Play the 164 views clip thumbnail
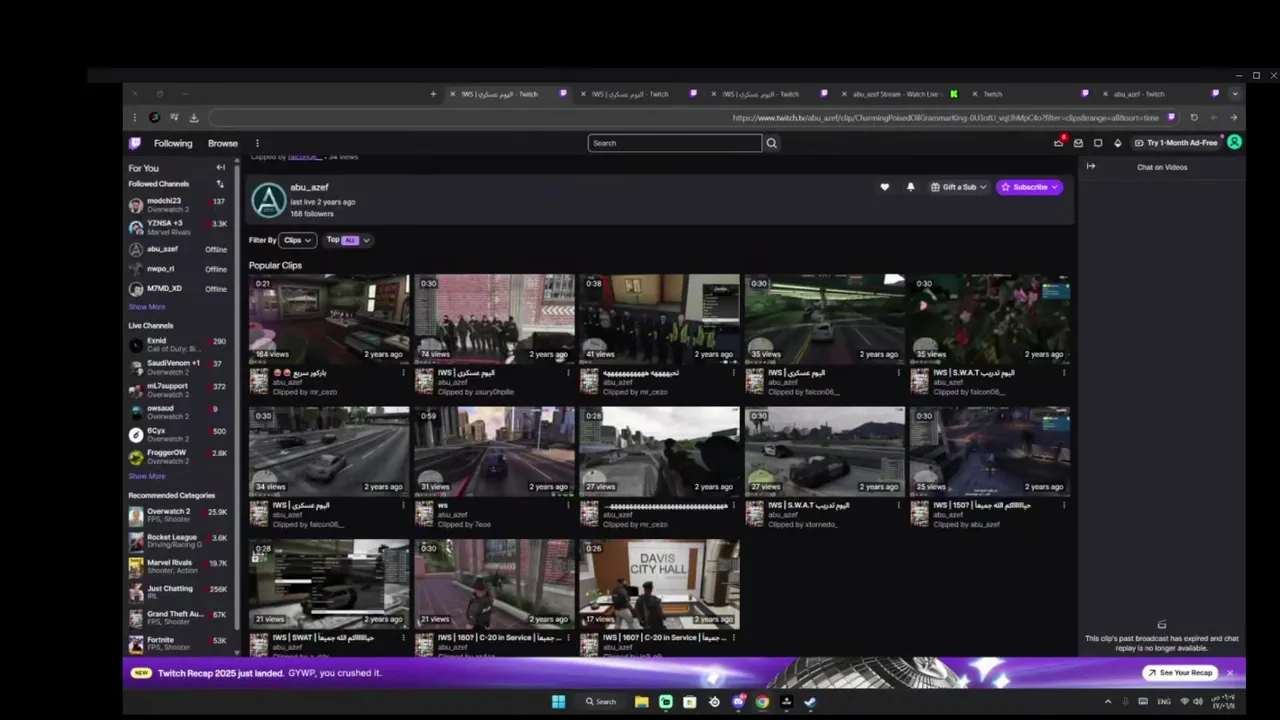Viewport: 1280px width, 720px height. pos(329,319)
